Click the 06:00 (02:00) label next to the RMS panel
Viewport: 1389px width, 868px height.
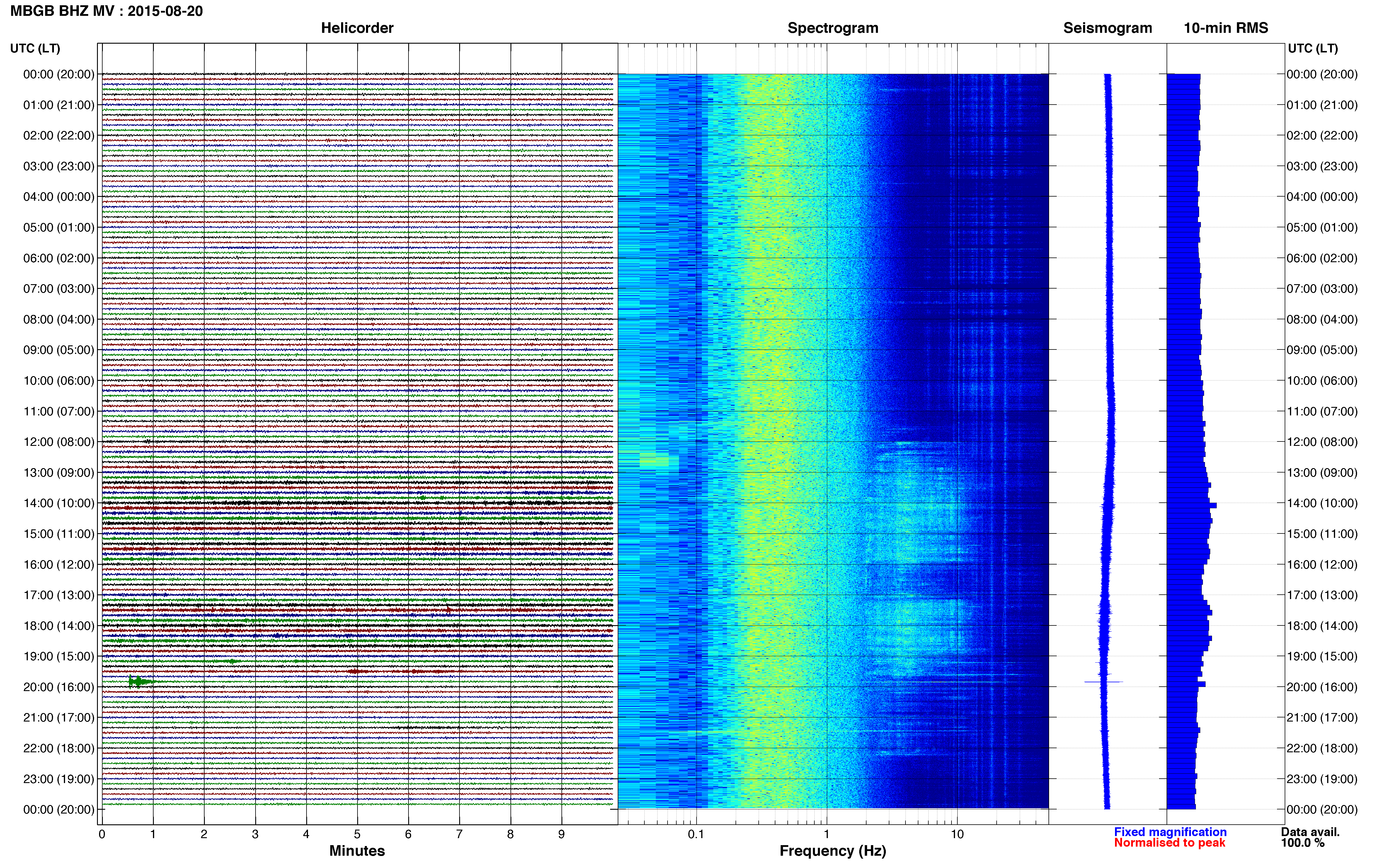point(1322,258)
